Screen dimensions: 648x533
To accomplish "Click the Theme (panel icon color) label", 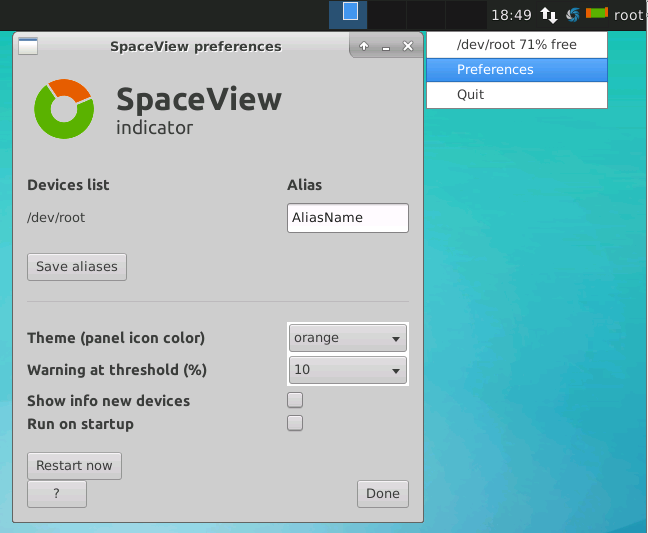I will click(116, 338).
